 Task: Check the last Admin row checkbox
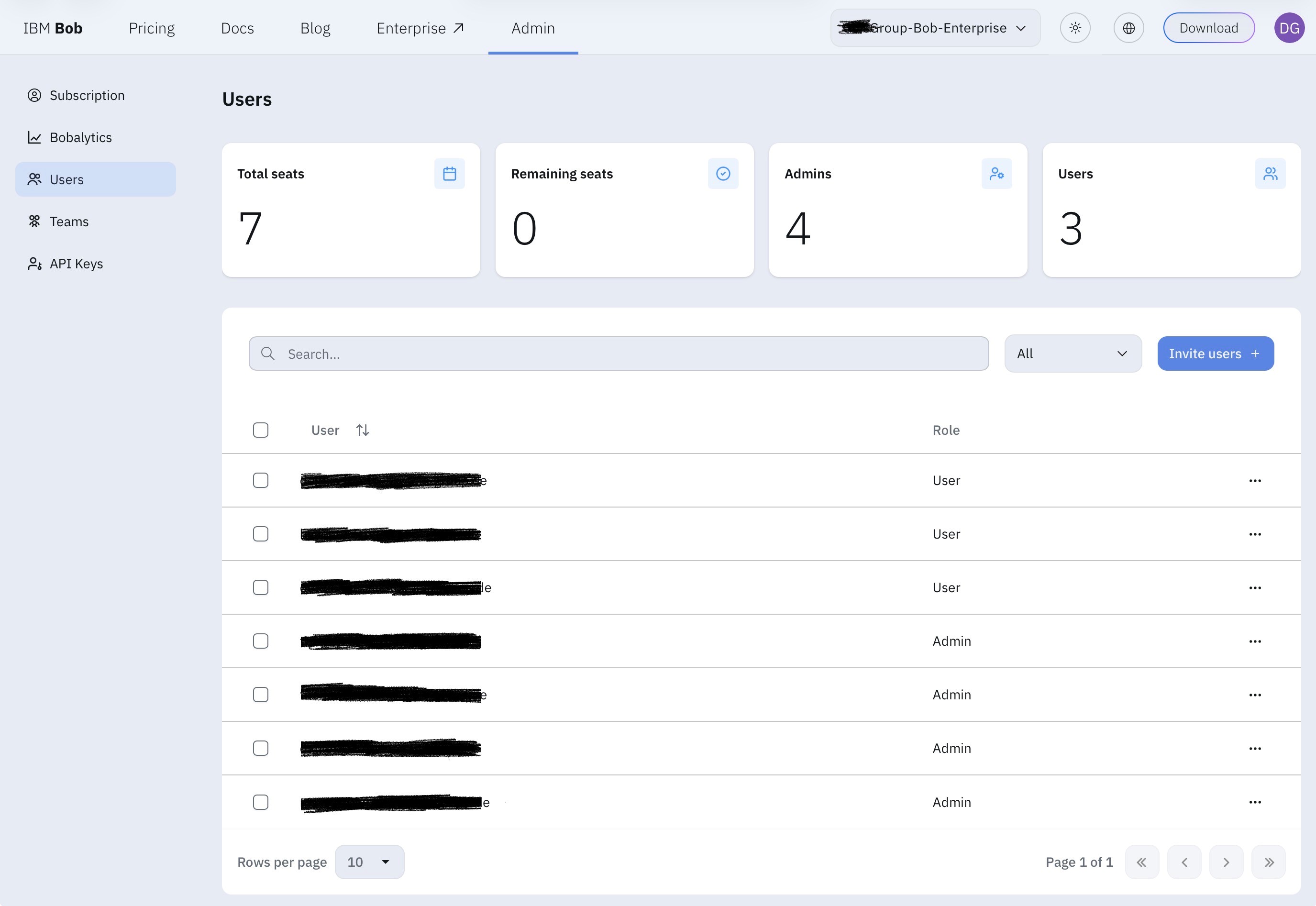261,802
